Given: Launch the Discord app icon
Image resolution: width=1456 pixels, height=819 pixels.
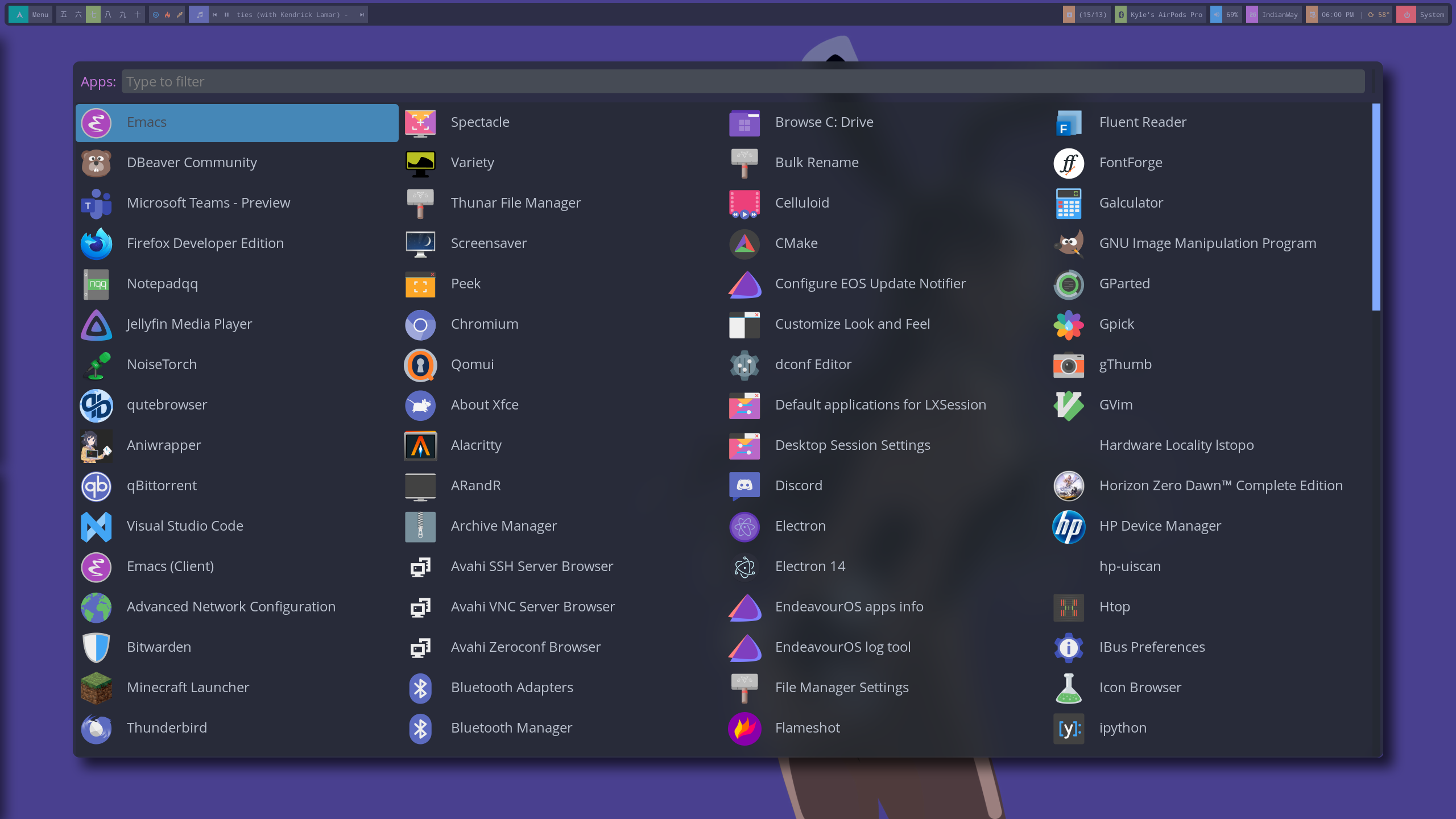Looking at the screenshot, I should point(744,486).
